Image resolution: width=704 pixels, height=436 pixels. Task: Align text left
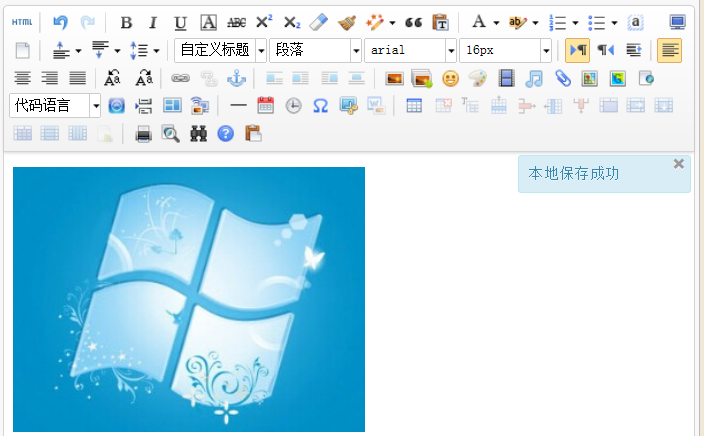[669, 50]
